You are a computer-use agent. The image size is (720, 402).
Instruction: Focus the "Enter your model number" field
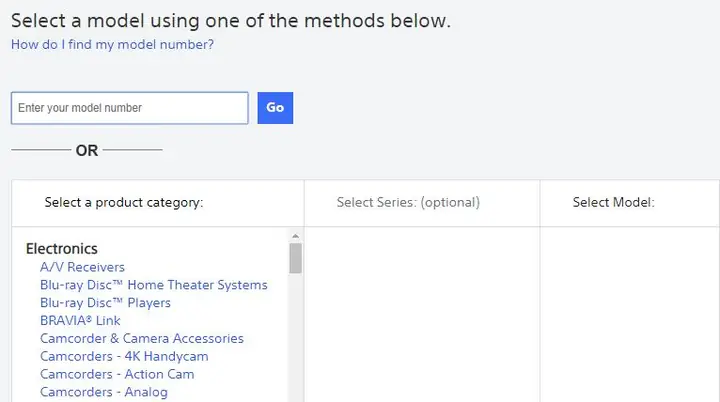pos(129,108)
